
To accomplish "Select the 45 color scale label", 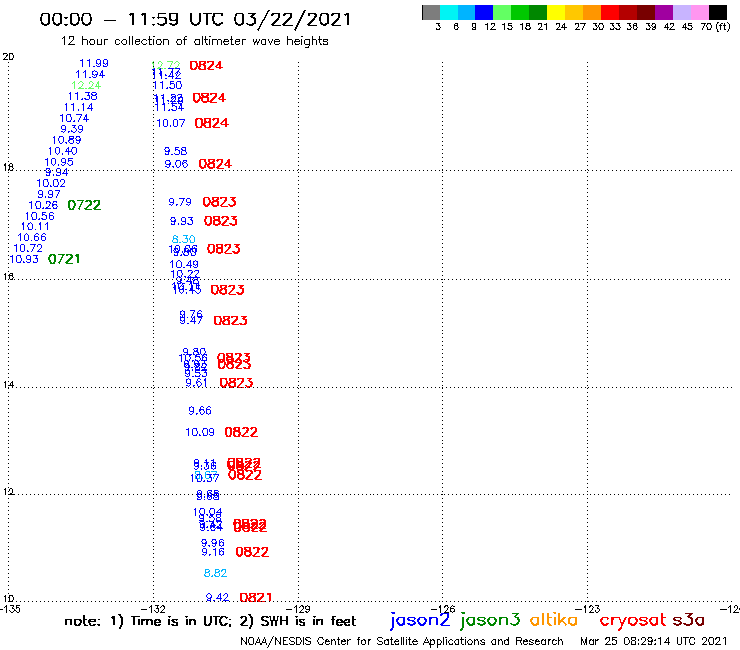I will click(687, 27).
